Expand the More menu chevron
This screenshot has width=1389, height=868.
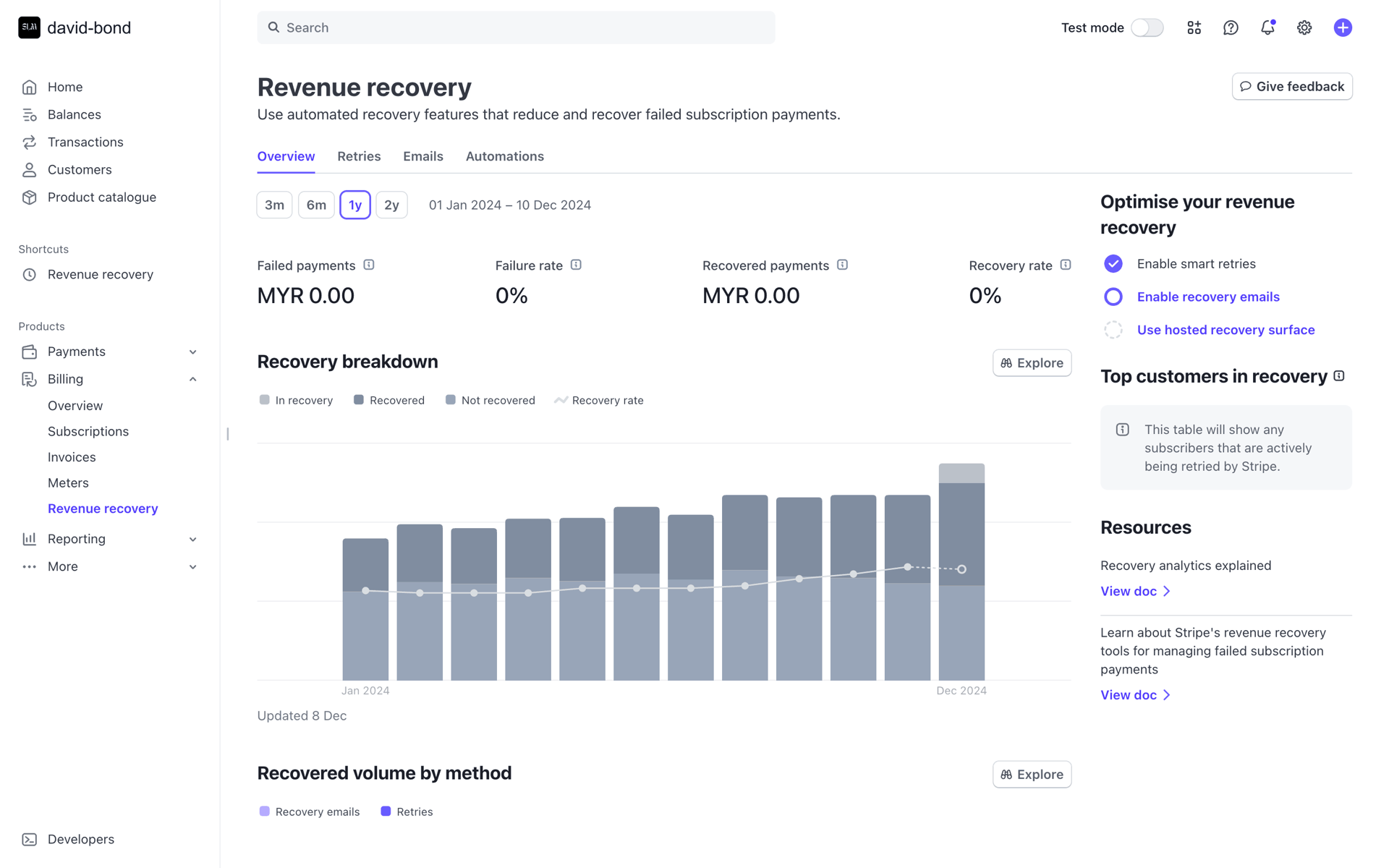(193, 567)
